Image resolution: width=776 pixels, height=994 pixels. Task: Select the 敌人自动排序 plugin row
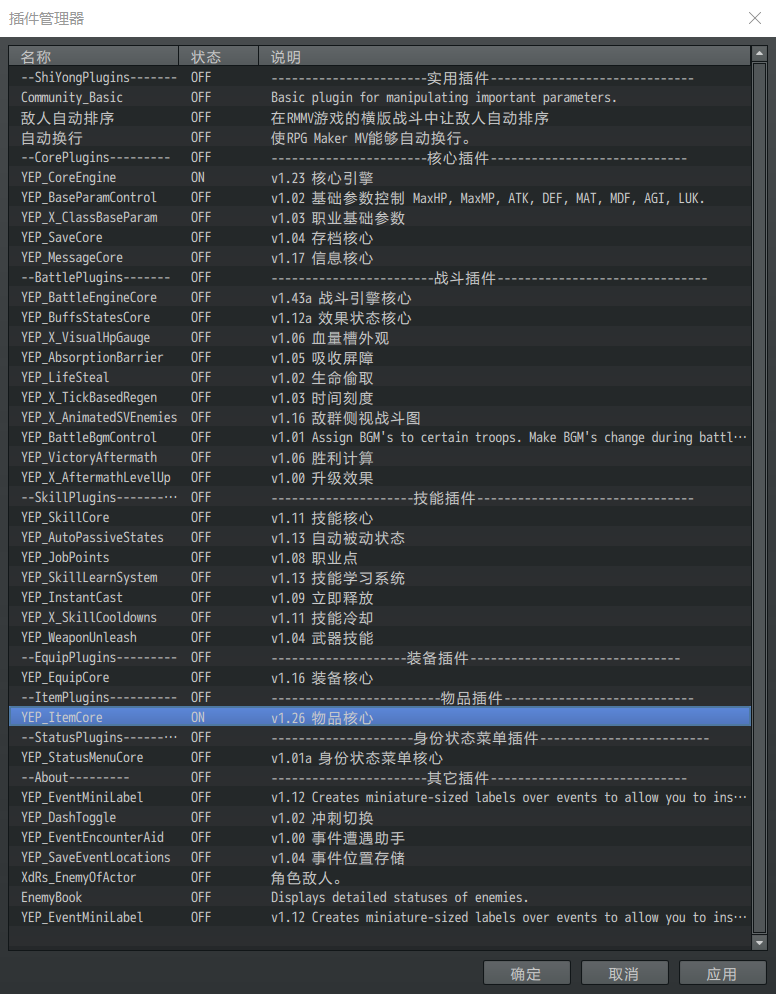click(x=380, y=118)
